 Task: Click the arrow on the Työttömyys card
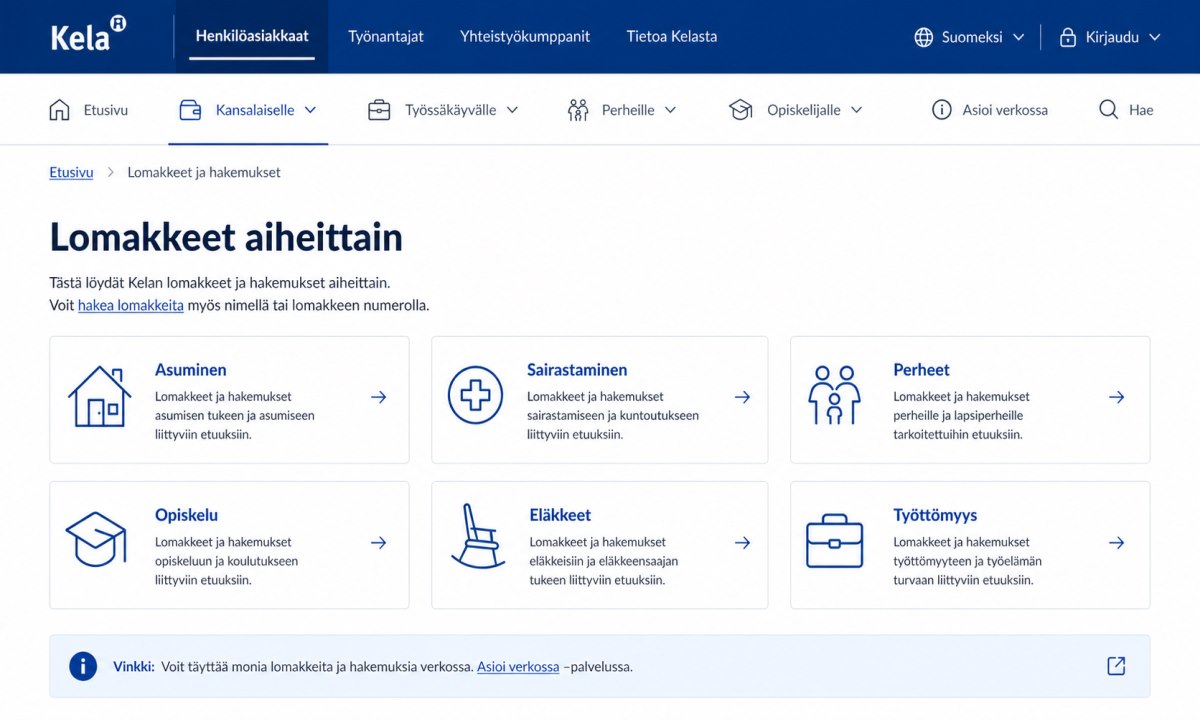pos(1116,543)
